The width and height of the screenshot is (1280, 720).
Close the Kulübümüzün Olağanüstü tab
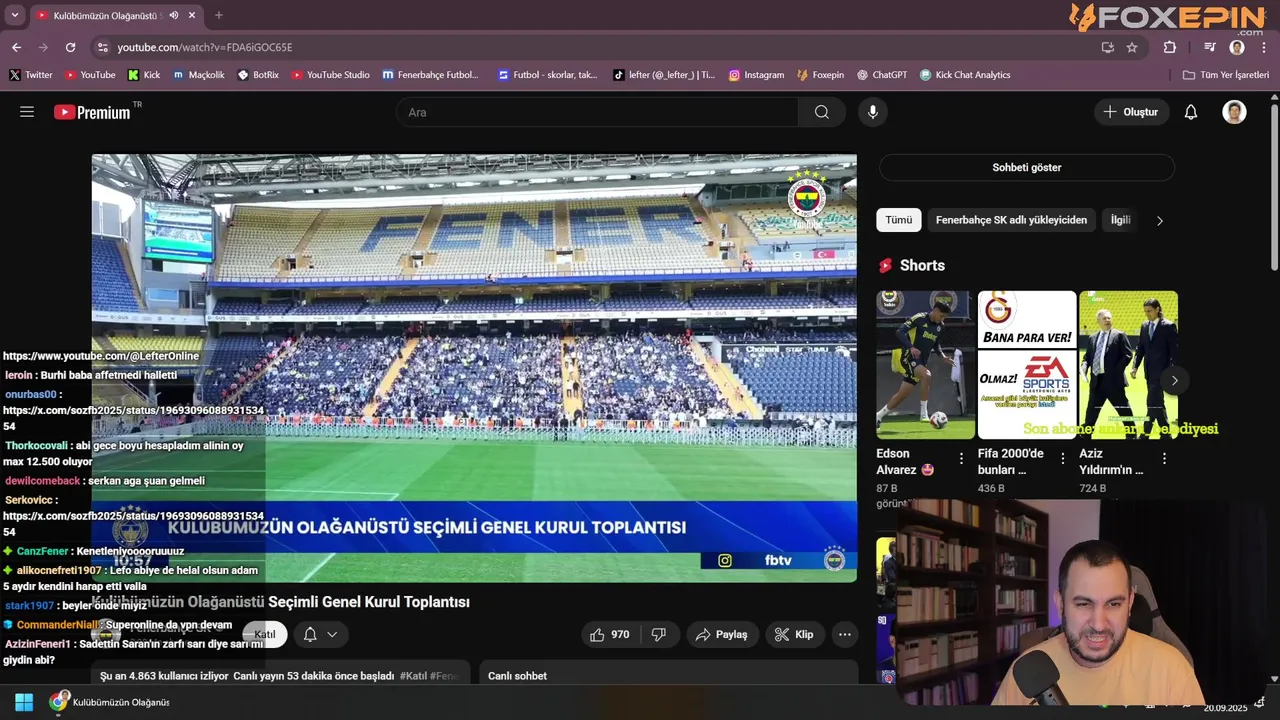pyautogui.click(x=192, y=15)
